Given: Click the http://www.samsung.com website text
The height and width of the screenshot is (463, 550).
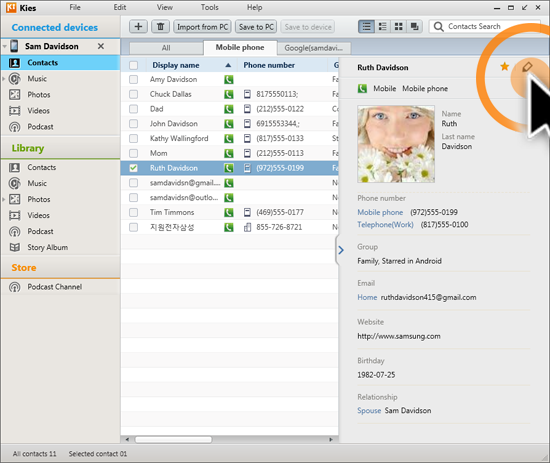Looking at the screenshot, I should (399, 336).
